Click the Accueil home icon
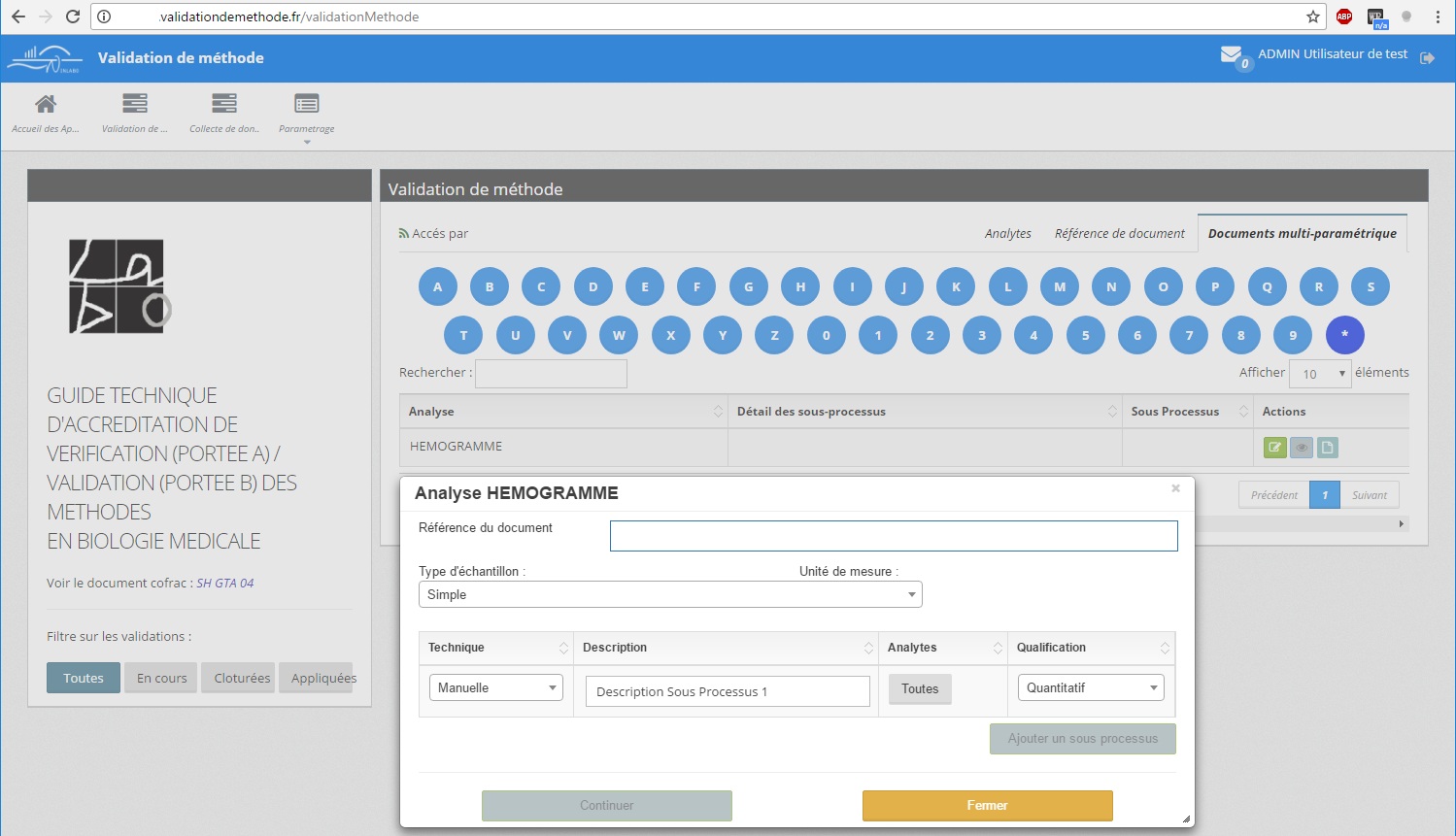The height and width of the screenshot is (836, 1456). [x=45, y=105]
